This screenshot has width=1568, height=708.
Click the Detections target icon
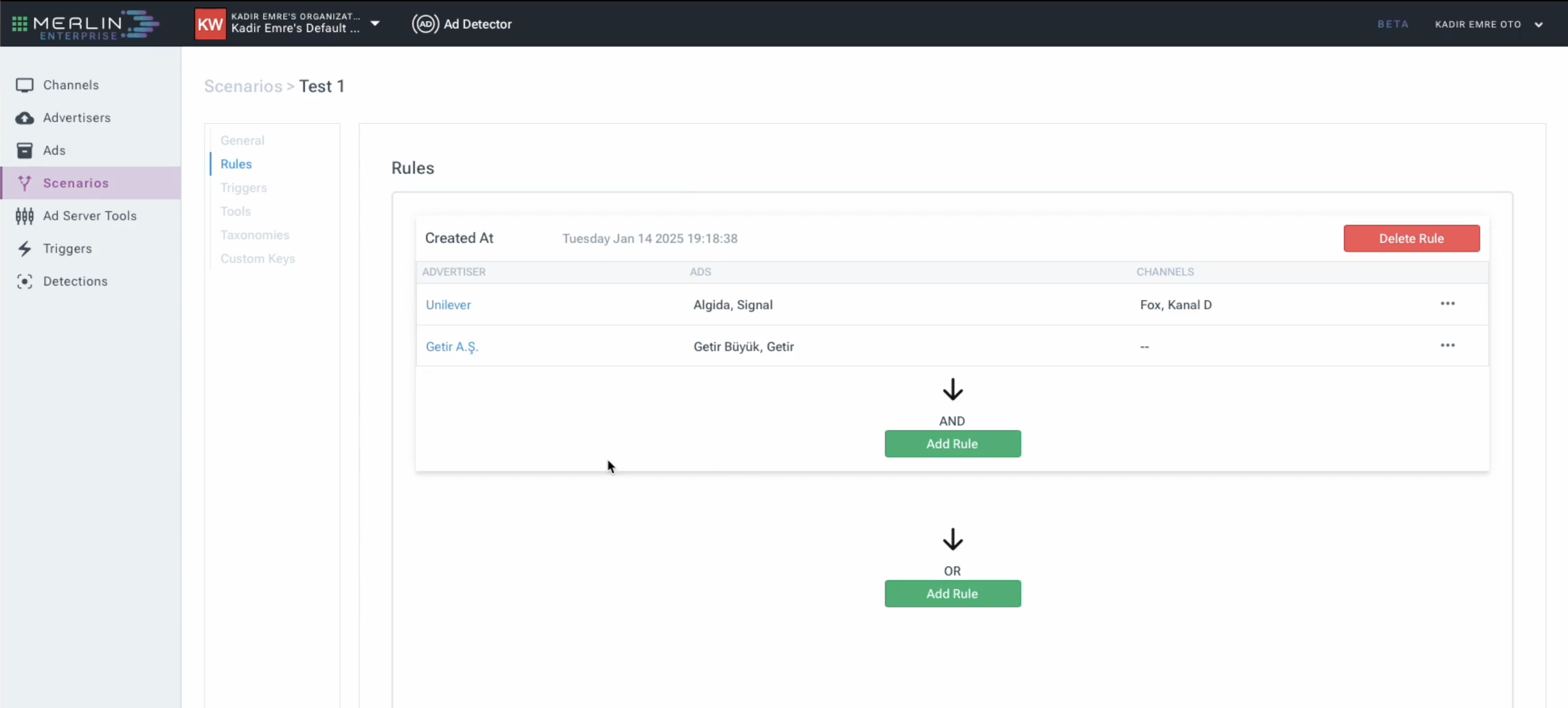coord(24,281)
